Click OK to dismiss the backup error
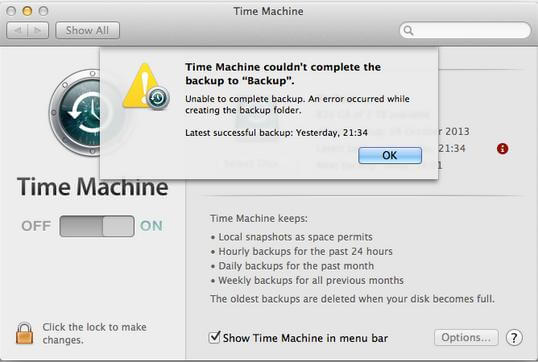This screenshot has height=362, width=538. (390, 155)
